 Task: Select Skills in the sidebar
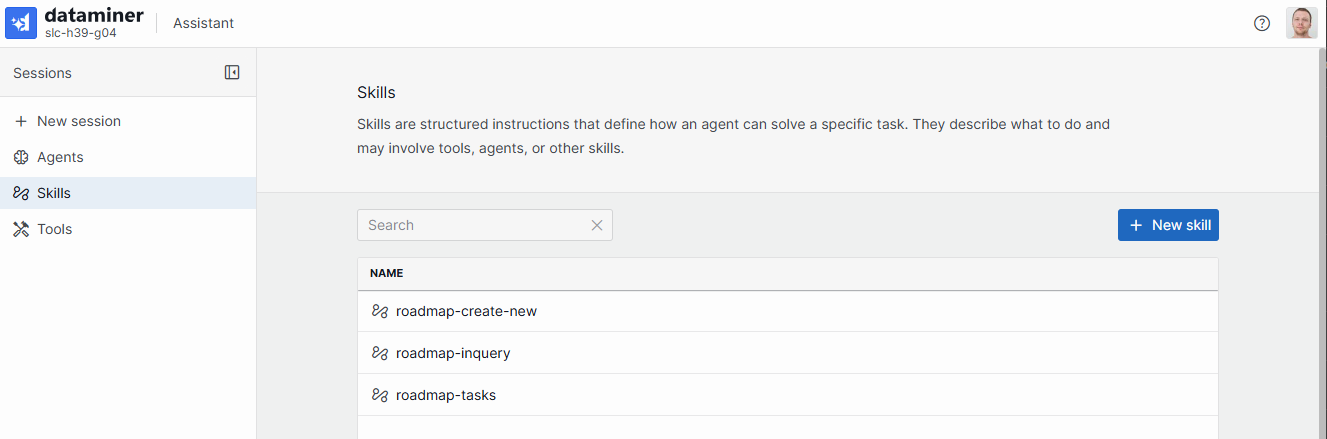pos(128,193)
